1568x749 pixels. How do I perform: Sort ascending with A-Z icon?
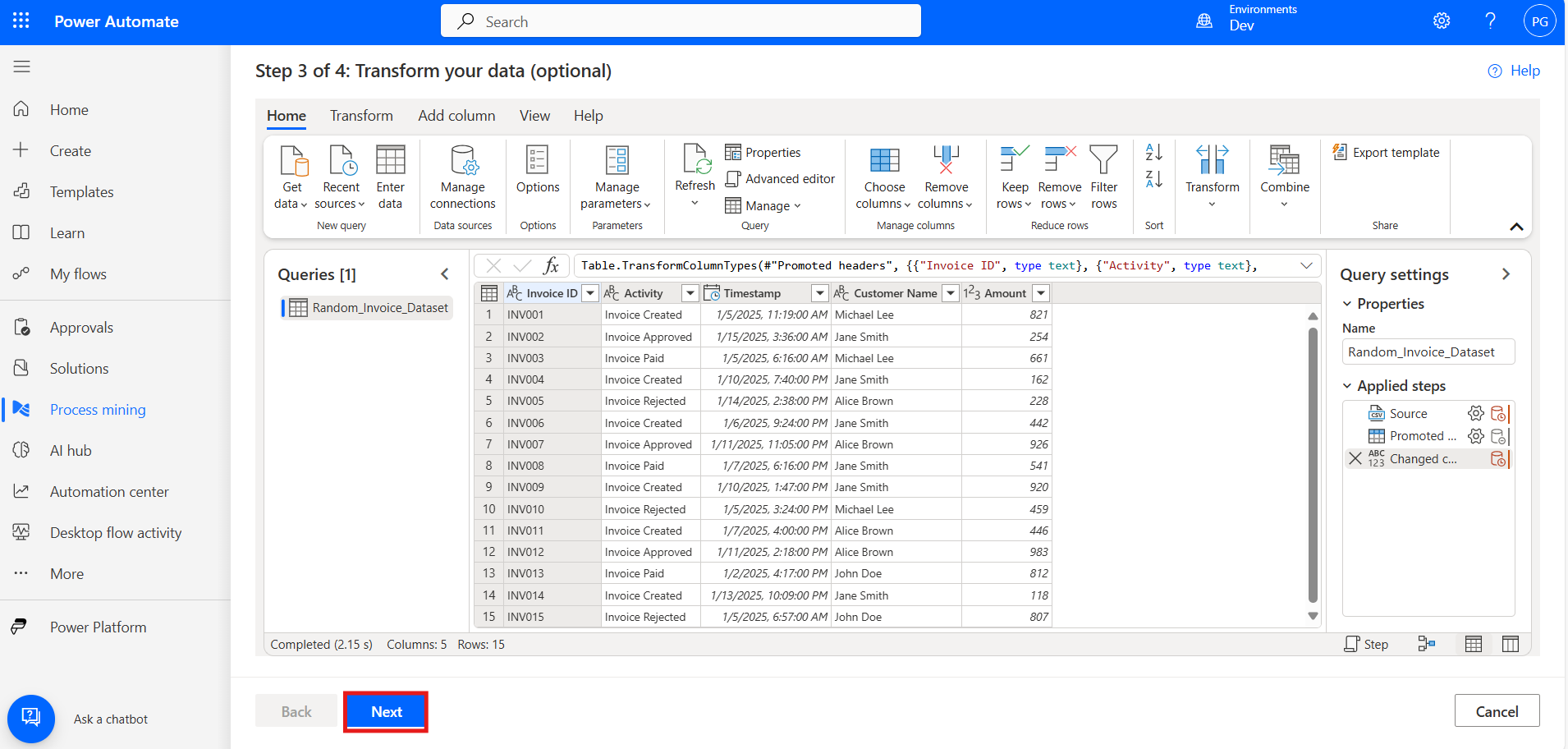click(1153, 152)
